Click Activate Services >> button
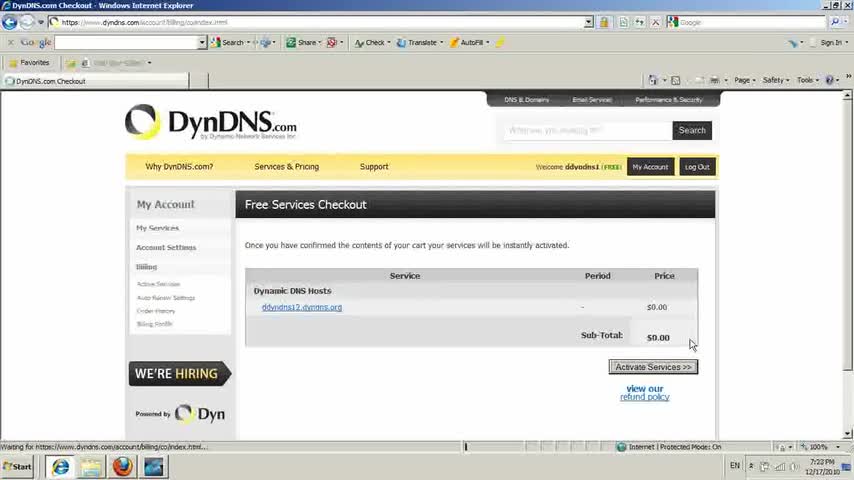Screen dimensions: 854x480 [x=653, y=367]
